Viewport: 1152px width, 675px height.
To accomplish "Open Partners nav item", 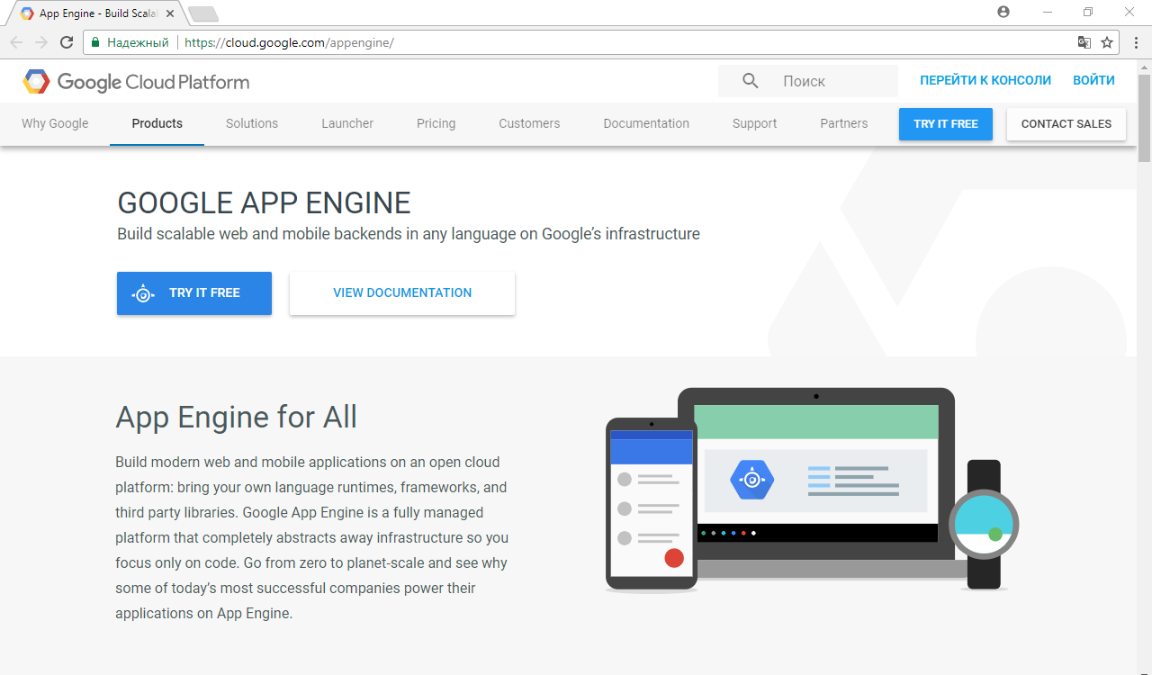I will point(844,123).
